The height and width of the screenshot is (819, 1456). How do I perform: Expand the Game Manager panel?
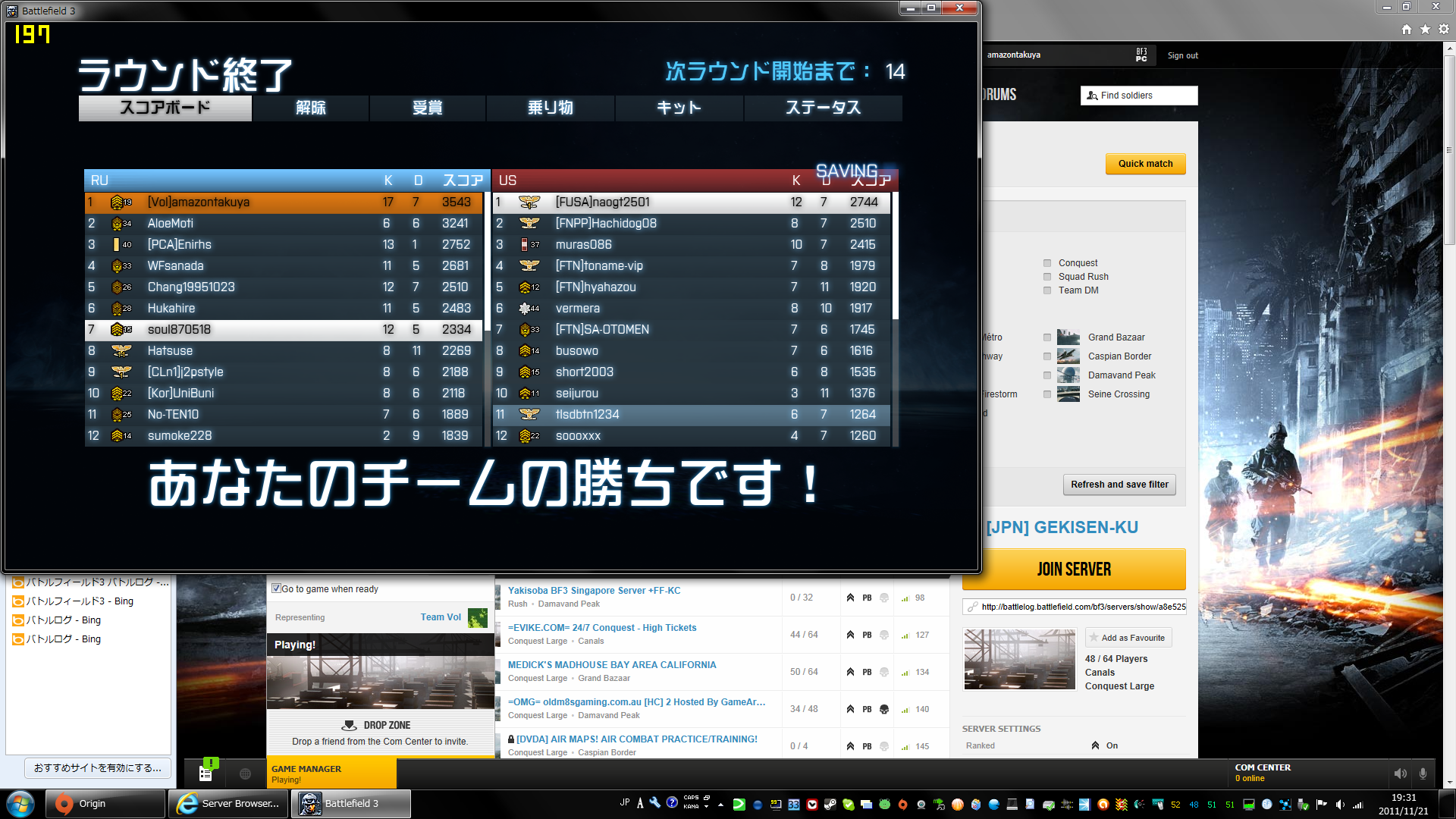(331, 773)
